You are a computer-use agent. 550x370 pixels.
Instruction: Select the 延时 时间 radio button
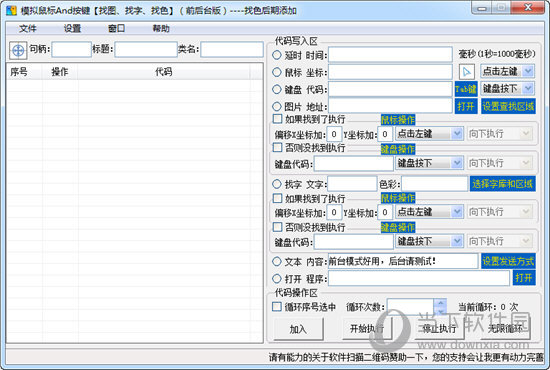[x=277, y=55]
